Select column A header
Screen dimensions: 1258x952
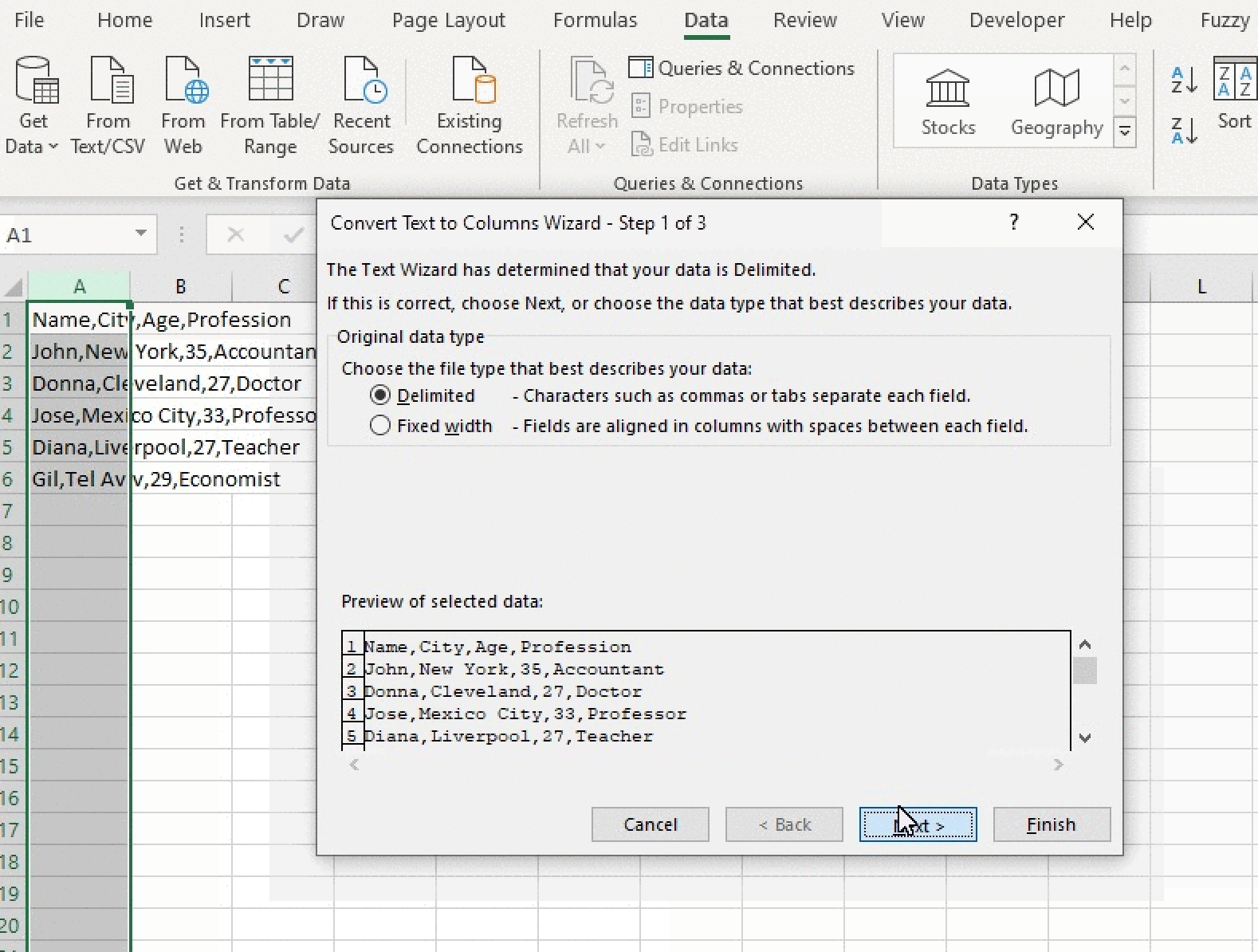click(x=79, y=286)
